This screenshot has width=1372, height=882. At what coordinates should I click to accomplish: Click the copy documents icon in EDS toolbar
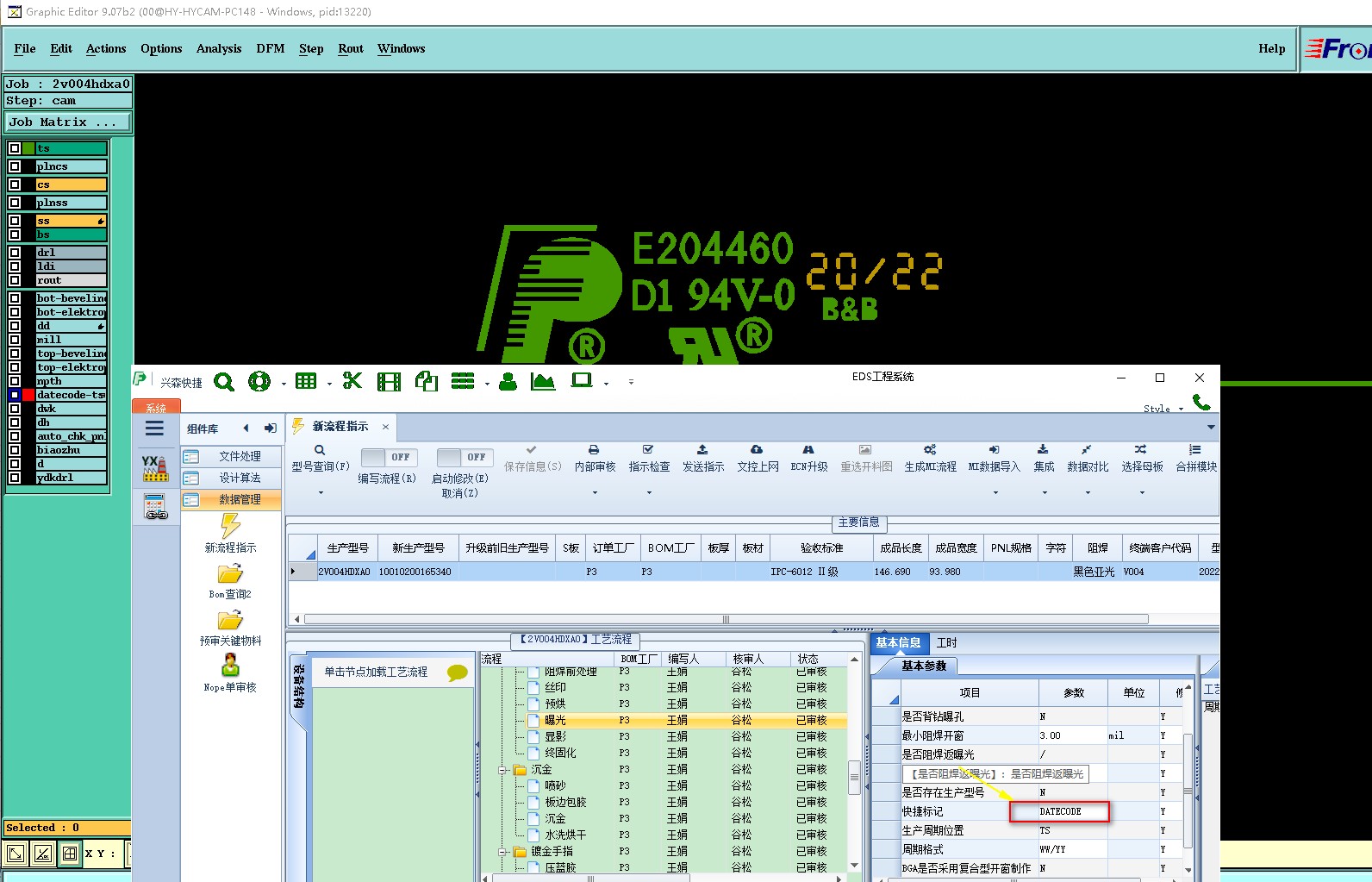click(427, 381)
